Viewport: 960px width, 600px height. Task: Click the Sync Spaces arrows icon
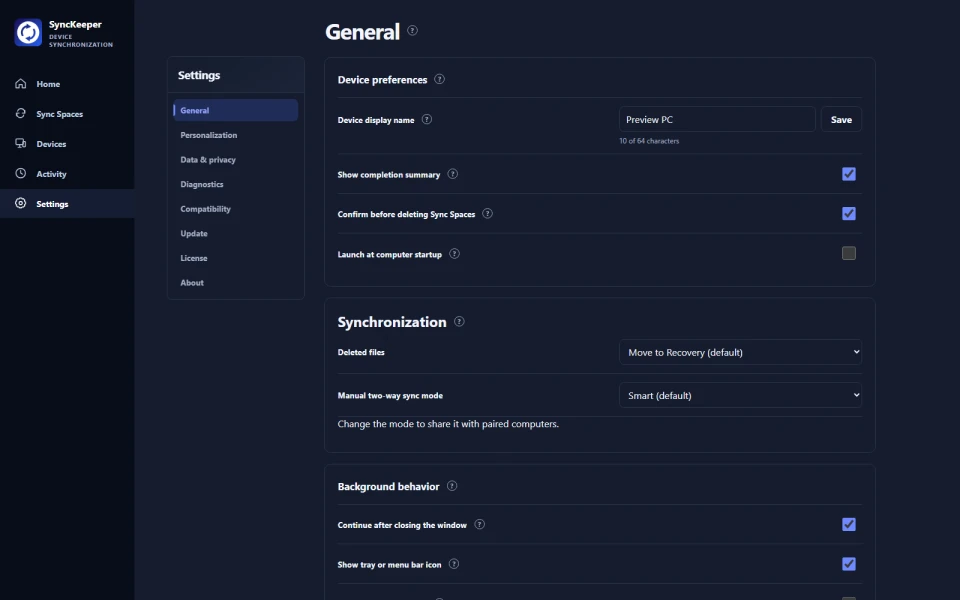(21, 113)
